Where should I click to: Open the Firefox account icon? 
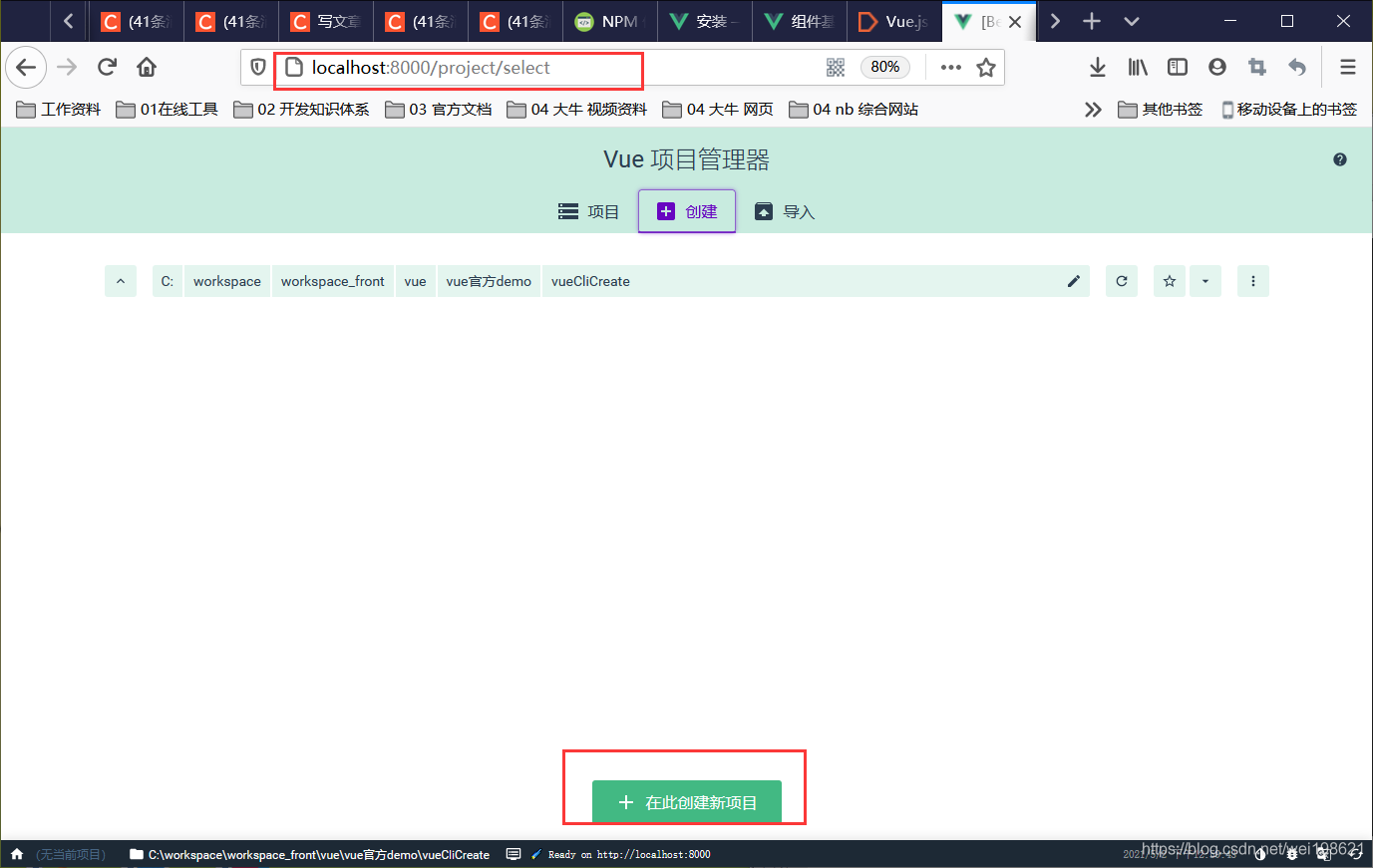(1217, 67)
